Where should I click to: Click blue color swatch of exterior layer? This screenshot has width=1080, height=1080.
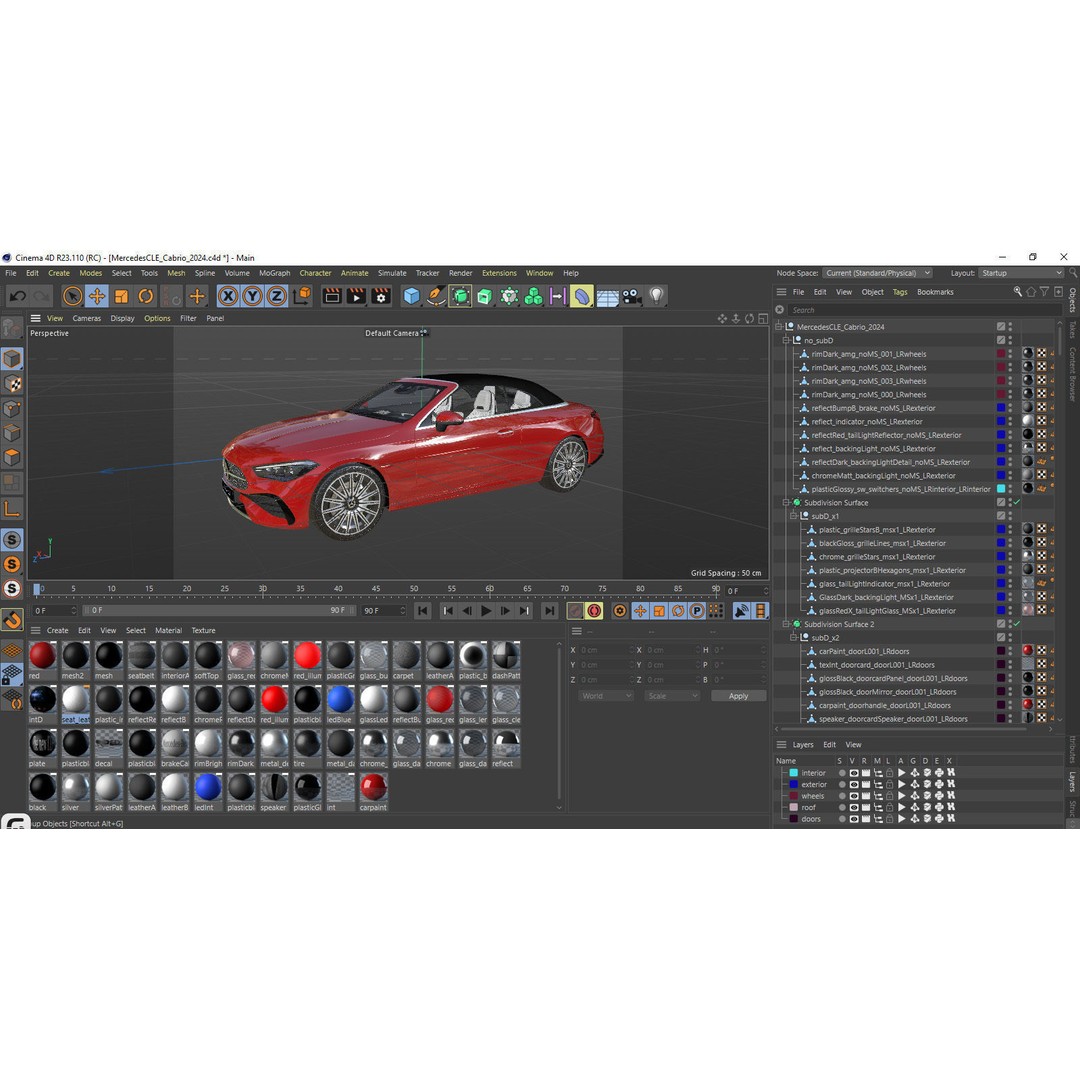click(x=793, y=785)
